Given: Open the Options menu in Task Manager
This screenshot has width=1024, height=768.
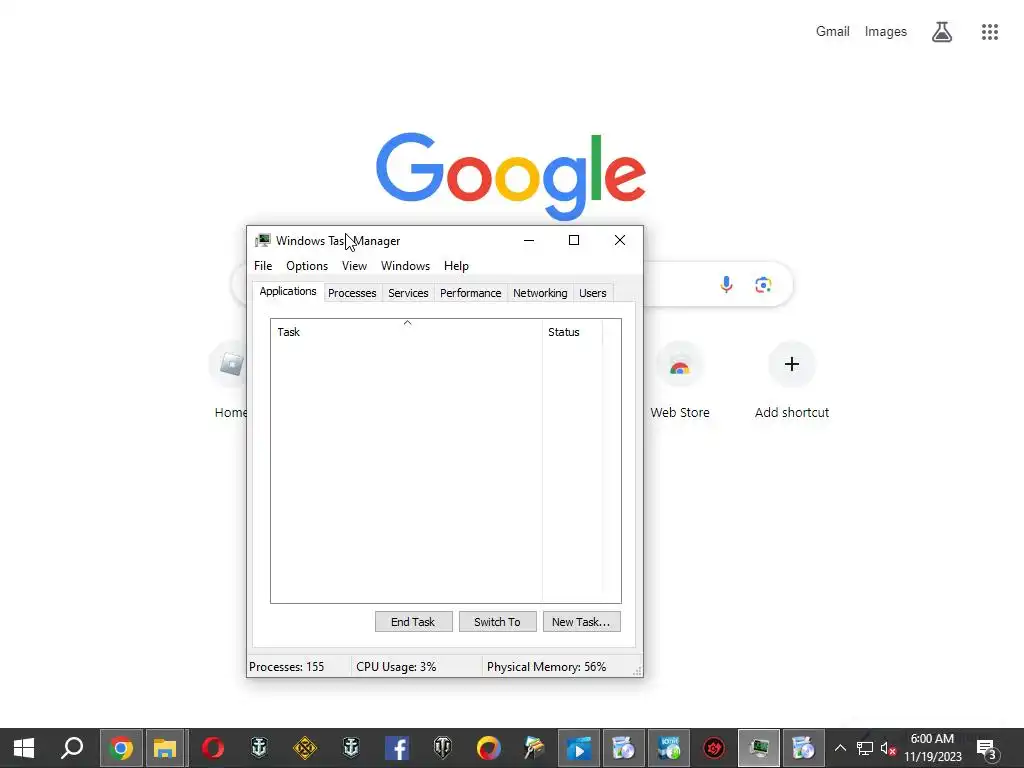Looking at the screenshot, I should click(307, 266).
